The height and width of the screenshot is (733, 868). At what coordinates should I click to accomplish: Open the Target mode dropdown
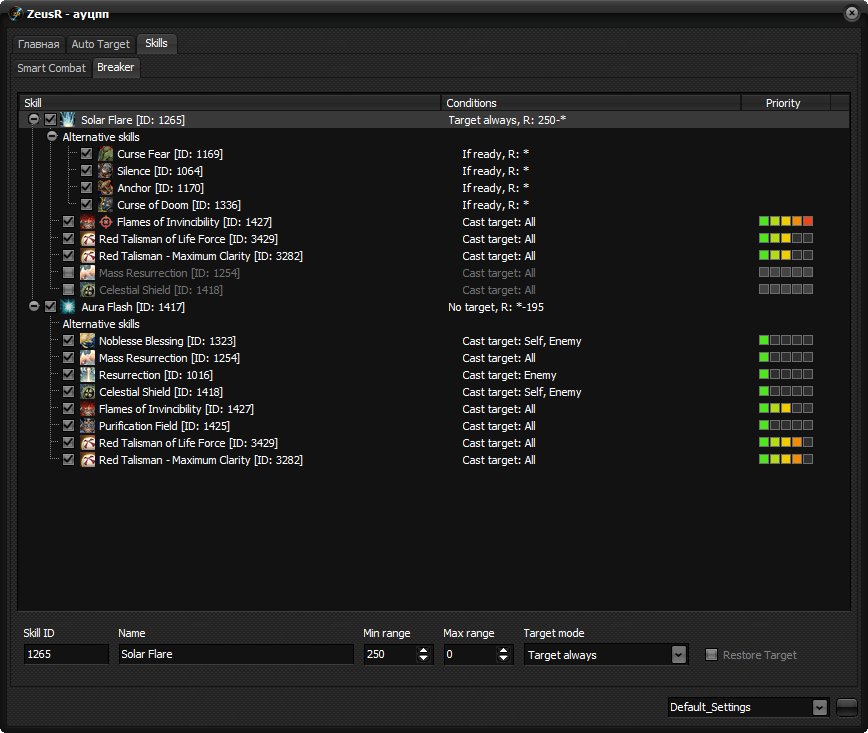click(x=679, y=655)
